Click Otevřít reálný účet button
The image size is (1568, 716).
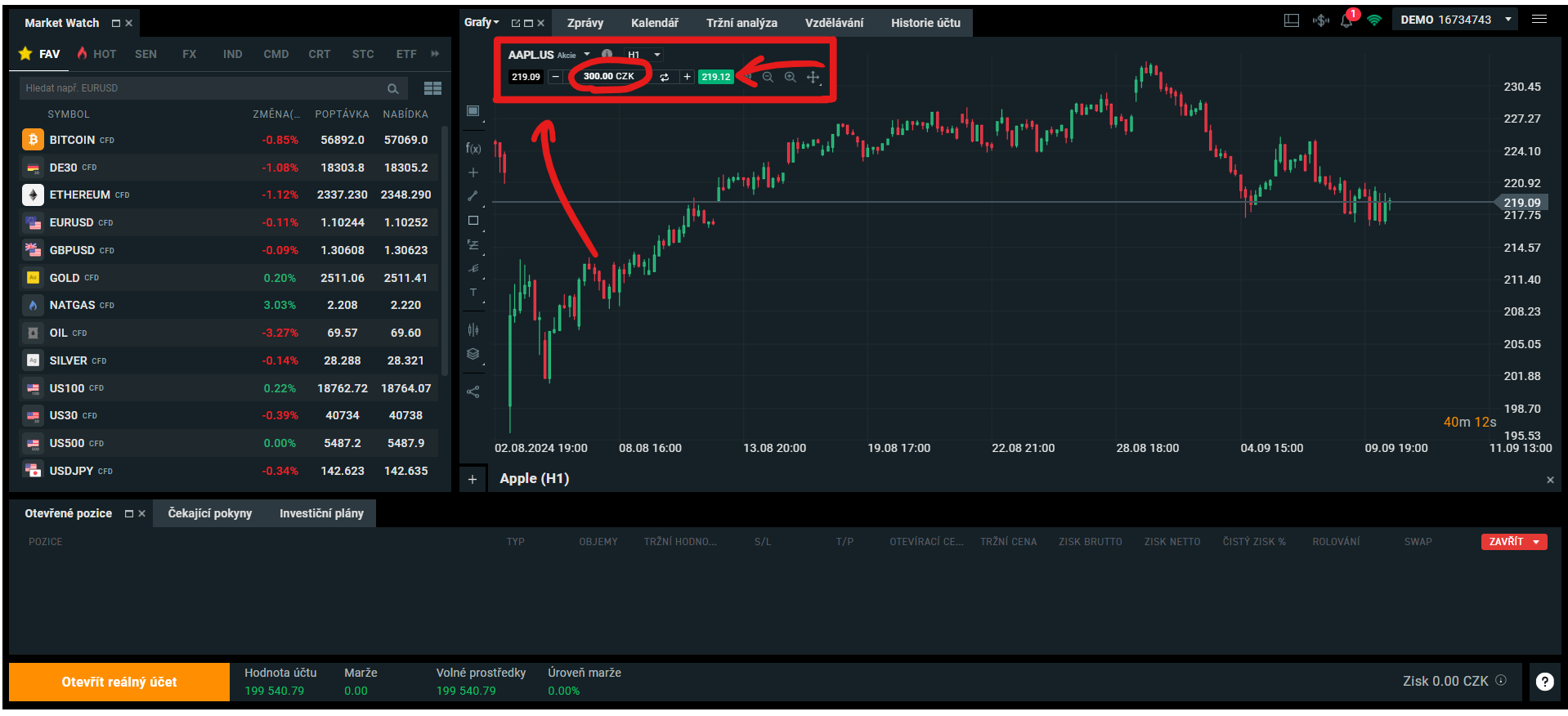119,682
